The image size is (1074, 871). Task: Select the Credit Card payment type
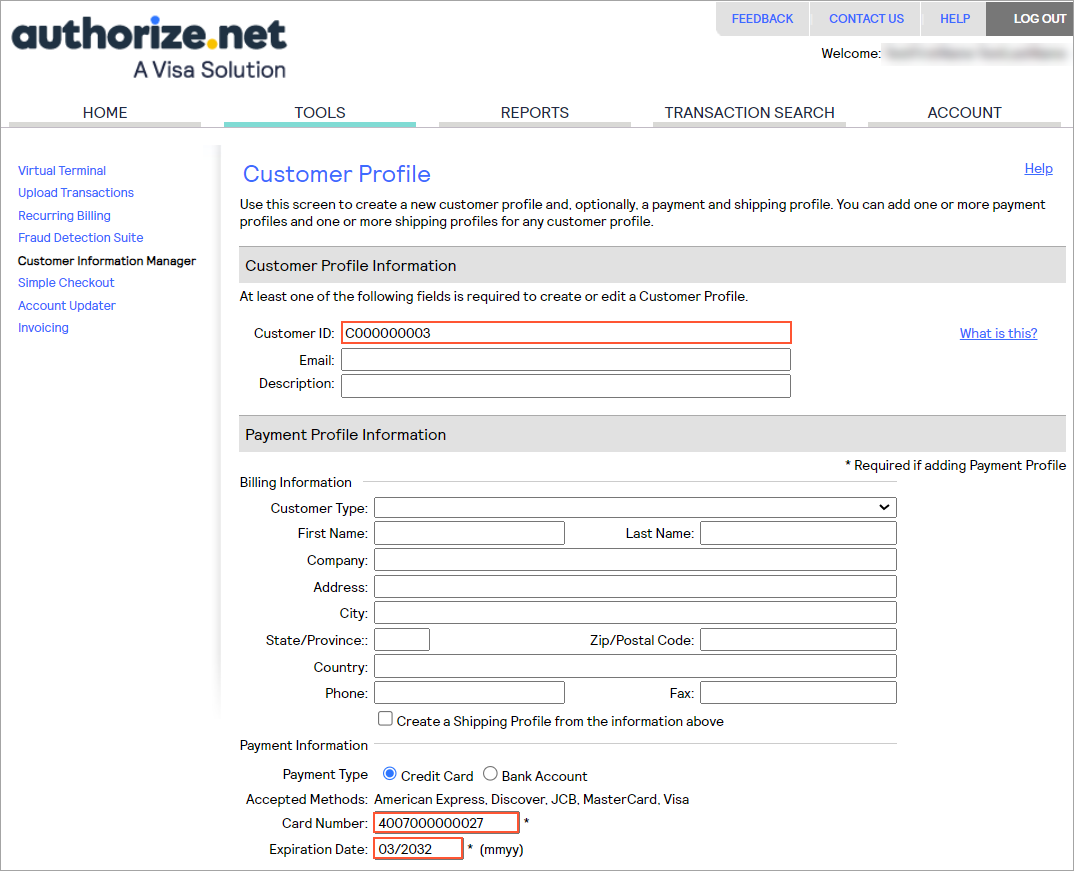(x=390, y=774)
